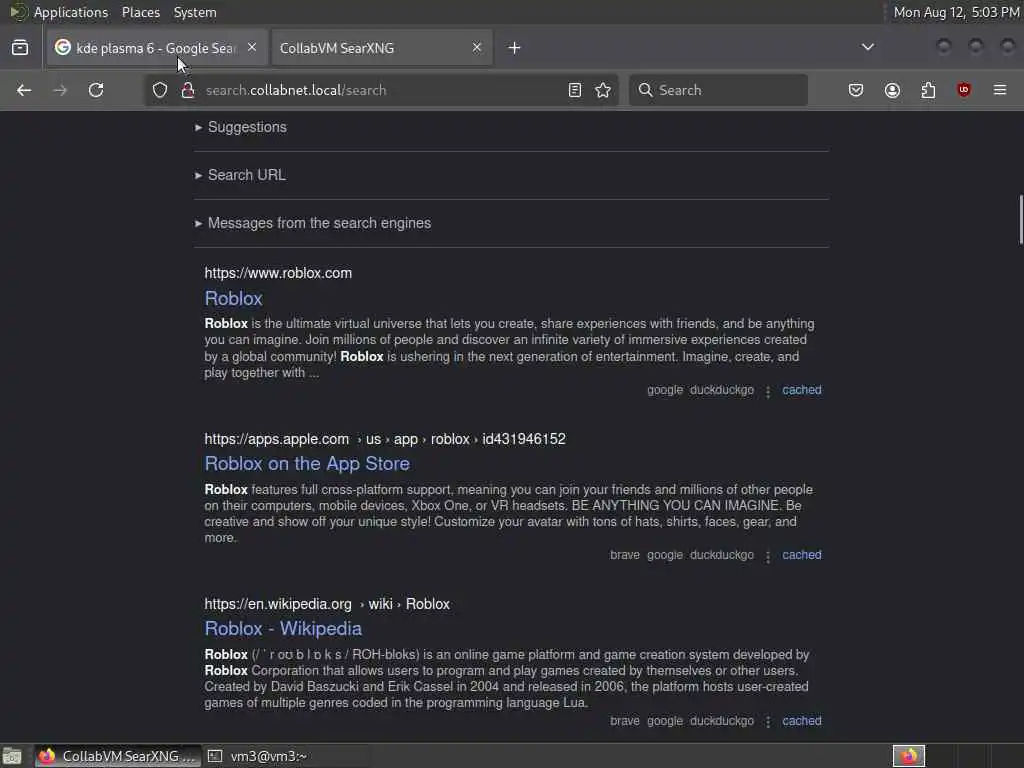Click the clock showing Mon Aug 12
Screen dimensions: 1024x768
coord(956,12)
